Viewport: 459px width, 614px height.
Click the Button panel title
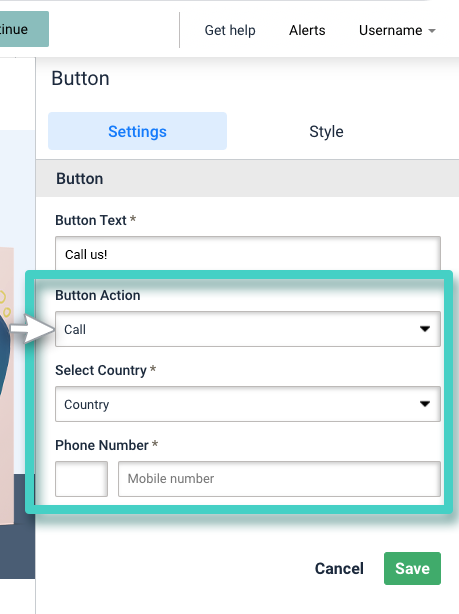coord(80,78)
